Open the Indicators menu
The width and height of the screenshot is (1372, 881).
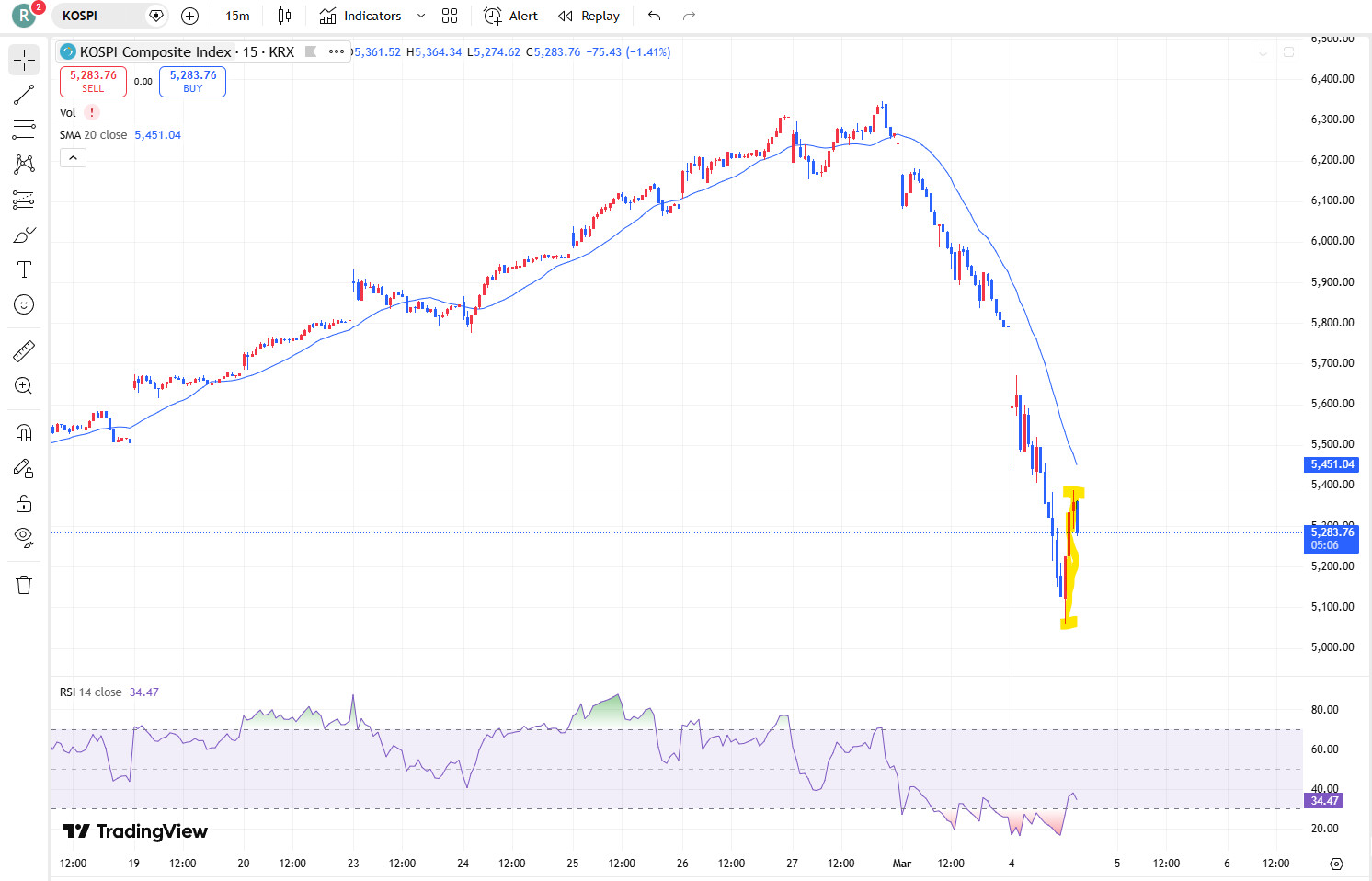(x=360, y=16)
